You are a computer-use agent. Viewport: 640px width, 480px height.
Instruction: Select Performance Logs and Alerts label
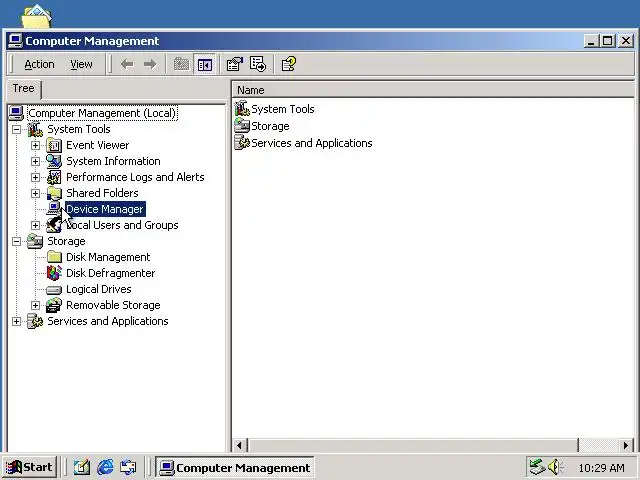click(135, 177)
